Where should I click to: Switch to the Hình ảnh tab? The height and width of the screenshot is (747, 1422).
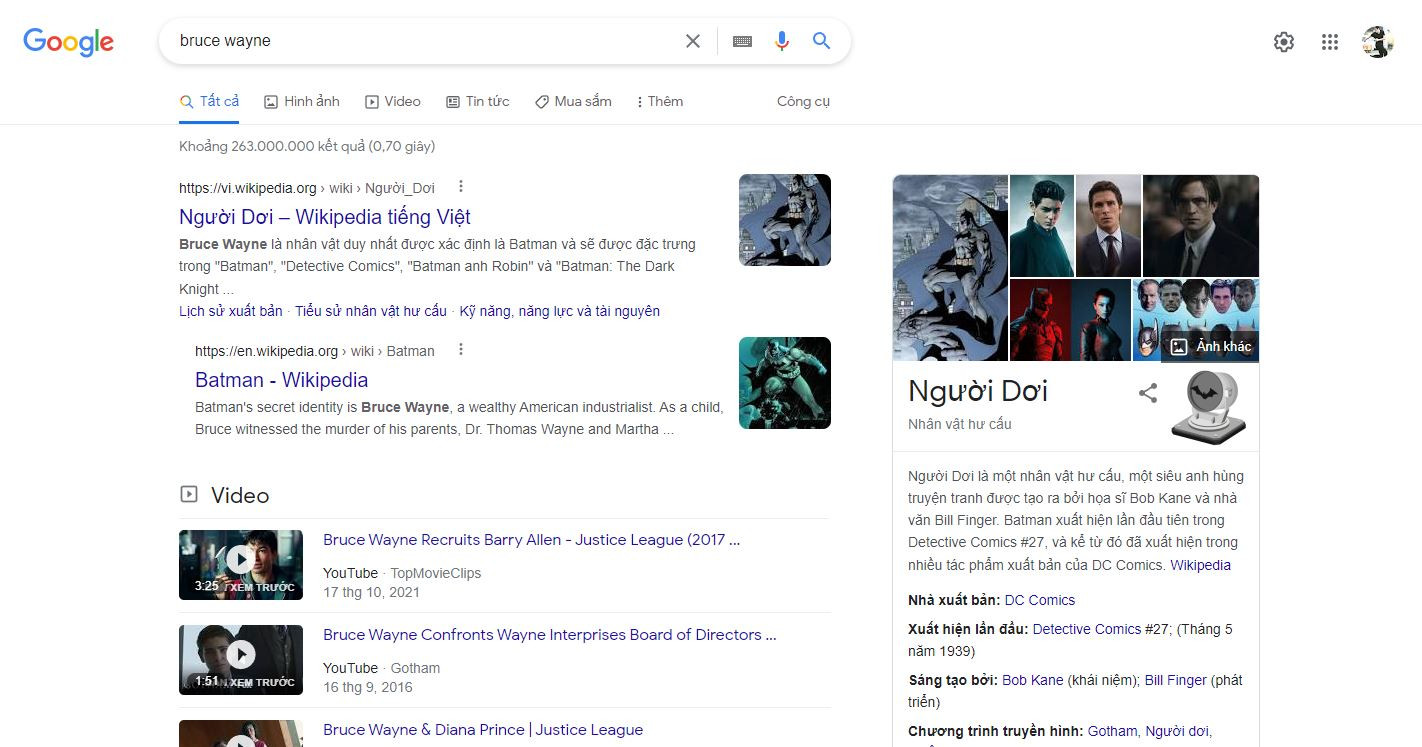tap(302, 101)
